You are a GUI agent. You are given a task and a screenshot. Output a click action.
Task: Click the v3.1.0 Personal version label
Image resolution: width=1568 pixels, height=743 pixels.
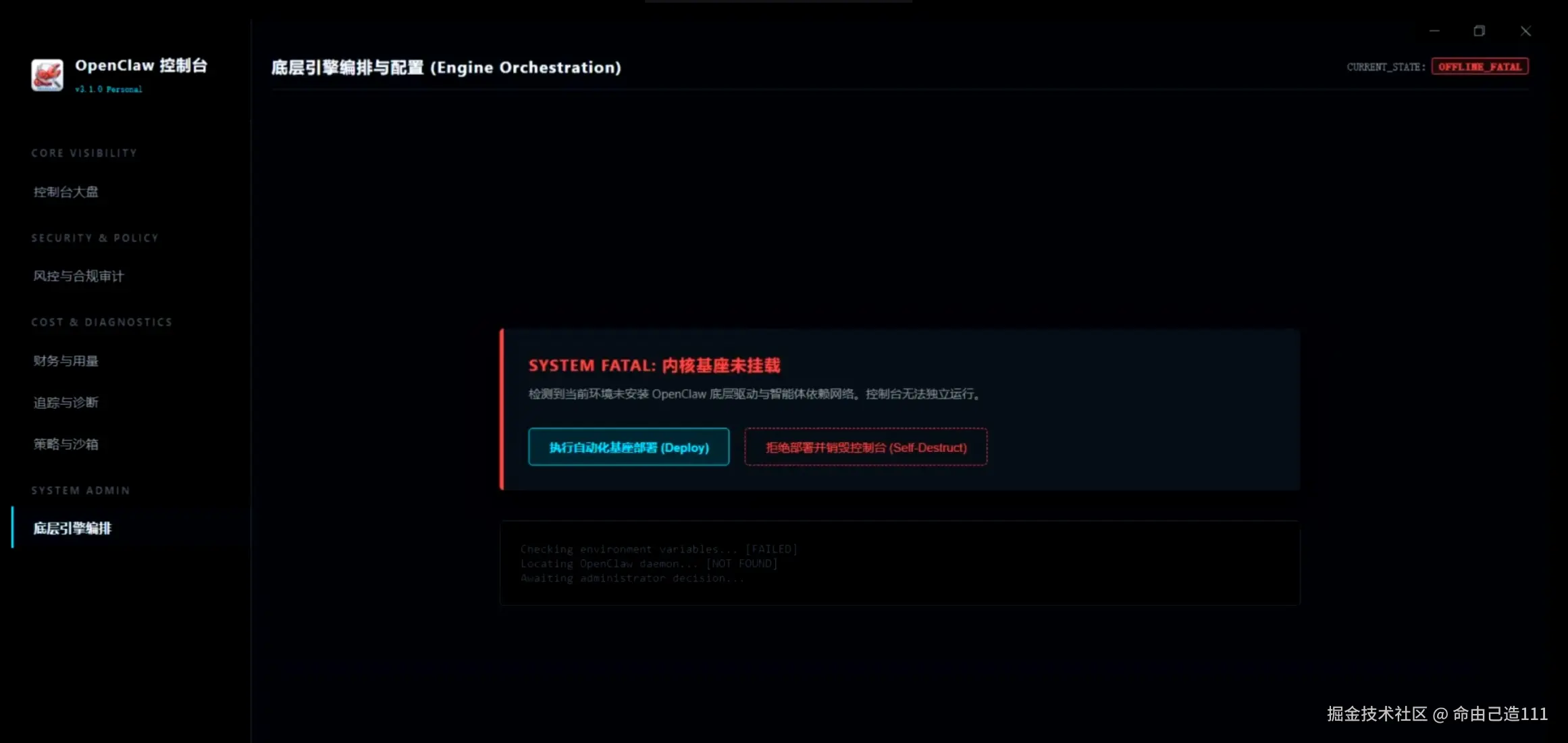(x=108, y=88)
